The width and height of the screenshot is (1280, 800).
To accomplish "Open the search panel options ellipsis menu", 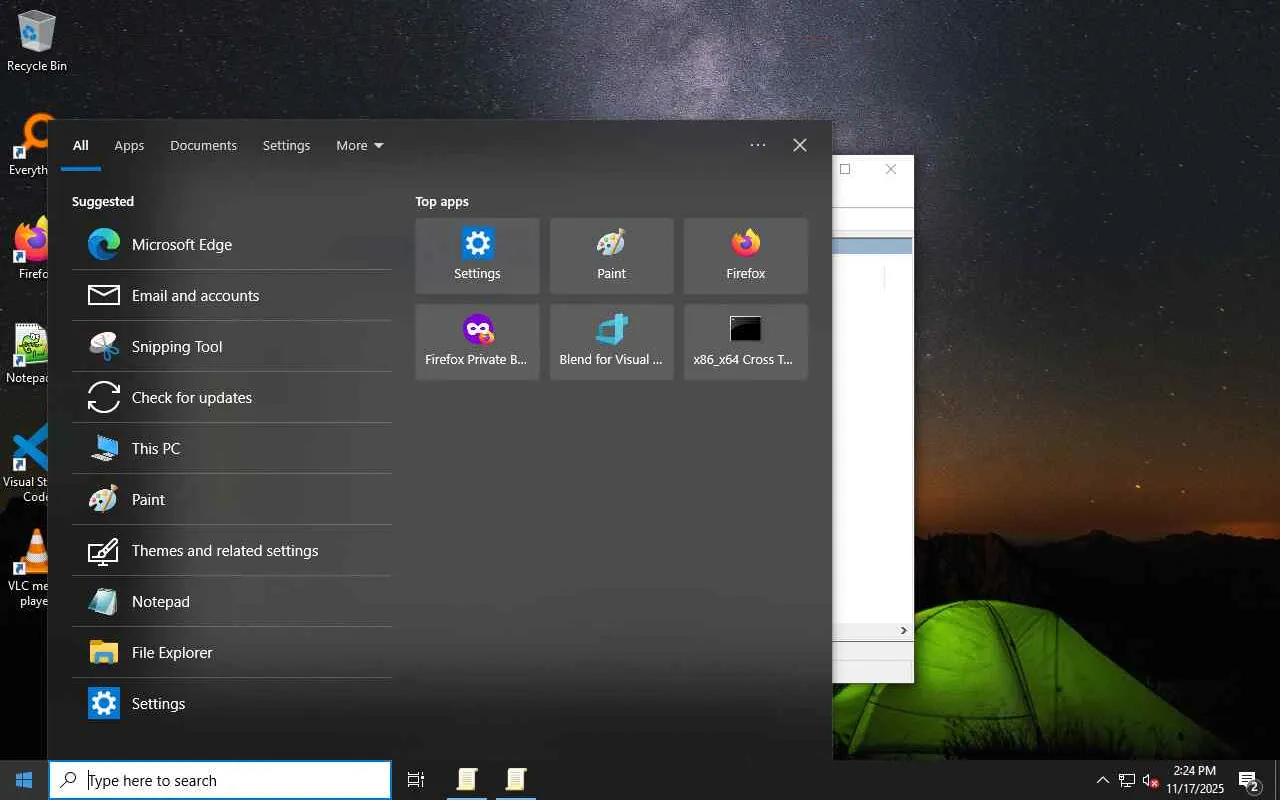I will point(758,145).
